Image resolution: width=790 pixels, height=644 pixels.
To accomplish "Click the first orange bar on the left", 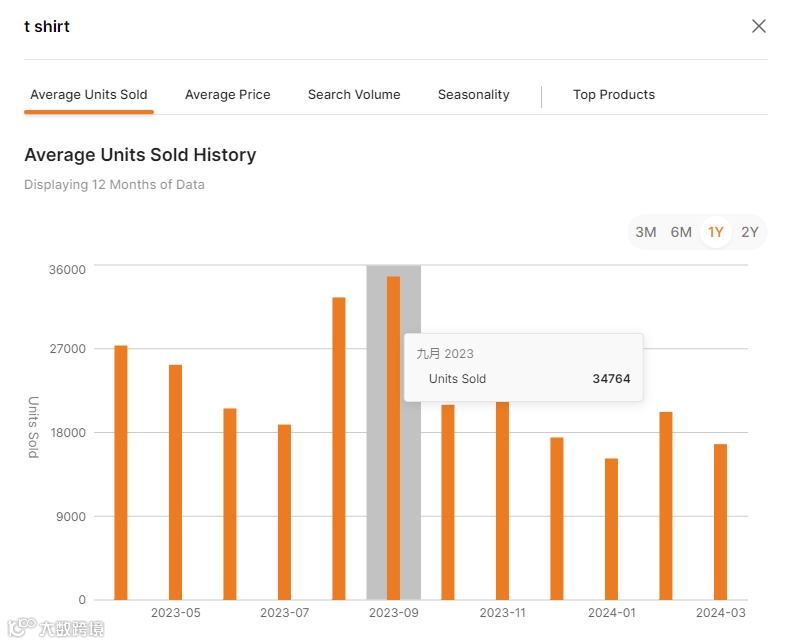I will pyautogui.click(x=121, y=472).
